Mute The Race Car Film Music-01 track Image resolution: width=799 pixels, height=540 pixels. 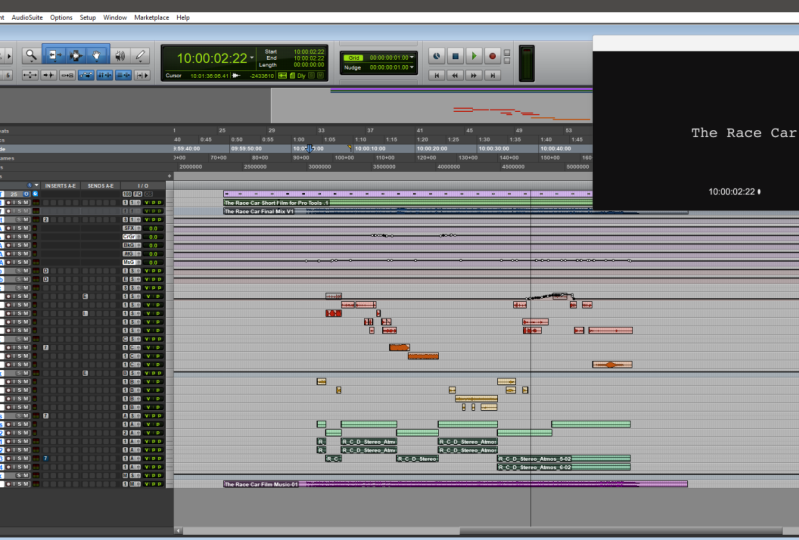coord(26,484)
